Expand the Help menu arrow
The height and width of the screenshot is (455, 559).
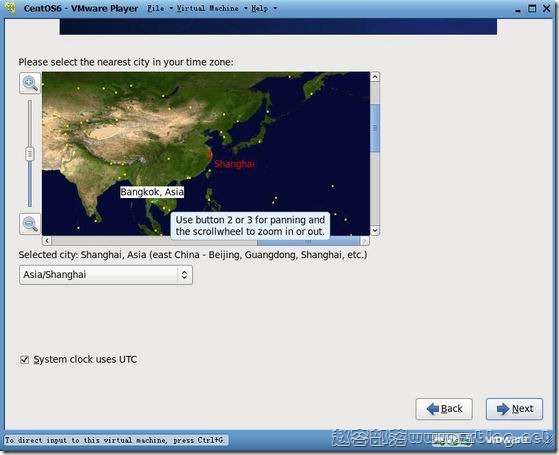(x=275, y=8)
